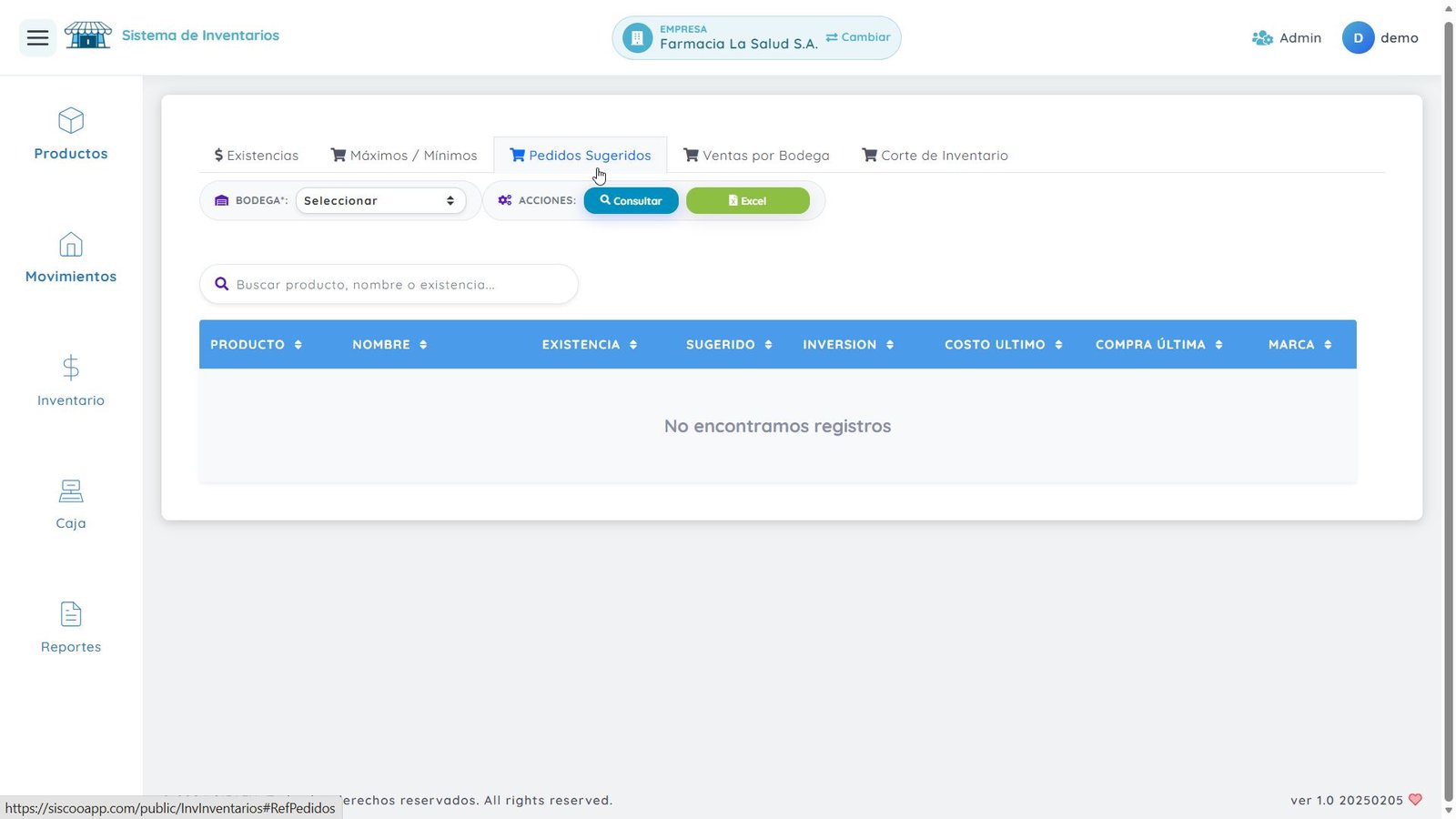Click the 'ver 1.0 20250205' text
The height and width of the screenshot is (819, 1456).
1347,801
